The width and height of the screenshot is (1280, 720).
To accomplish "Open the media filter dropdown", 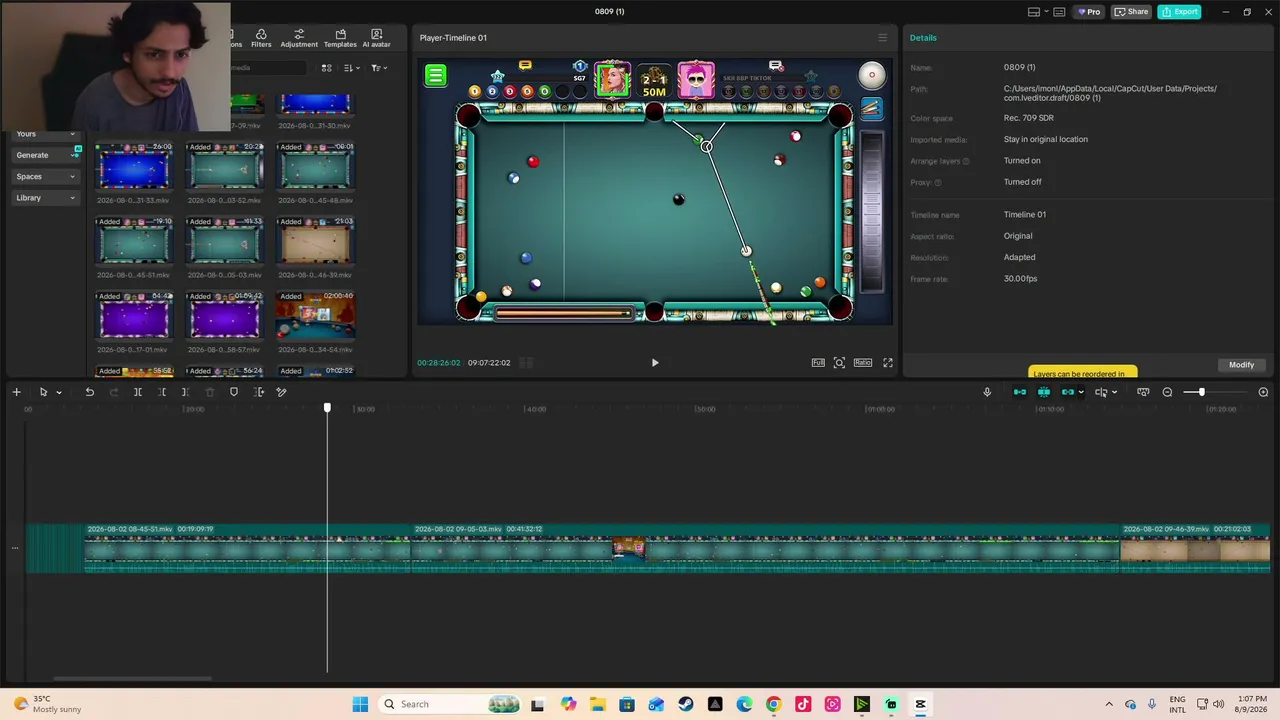I will (x=378, y=68).
